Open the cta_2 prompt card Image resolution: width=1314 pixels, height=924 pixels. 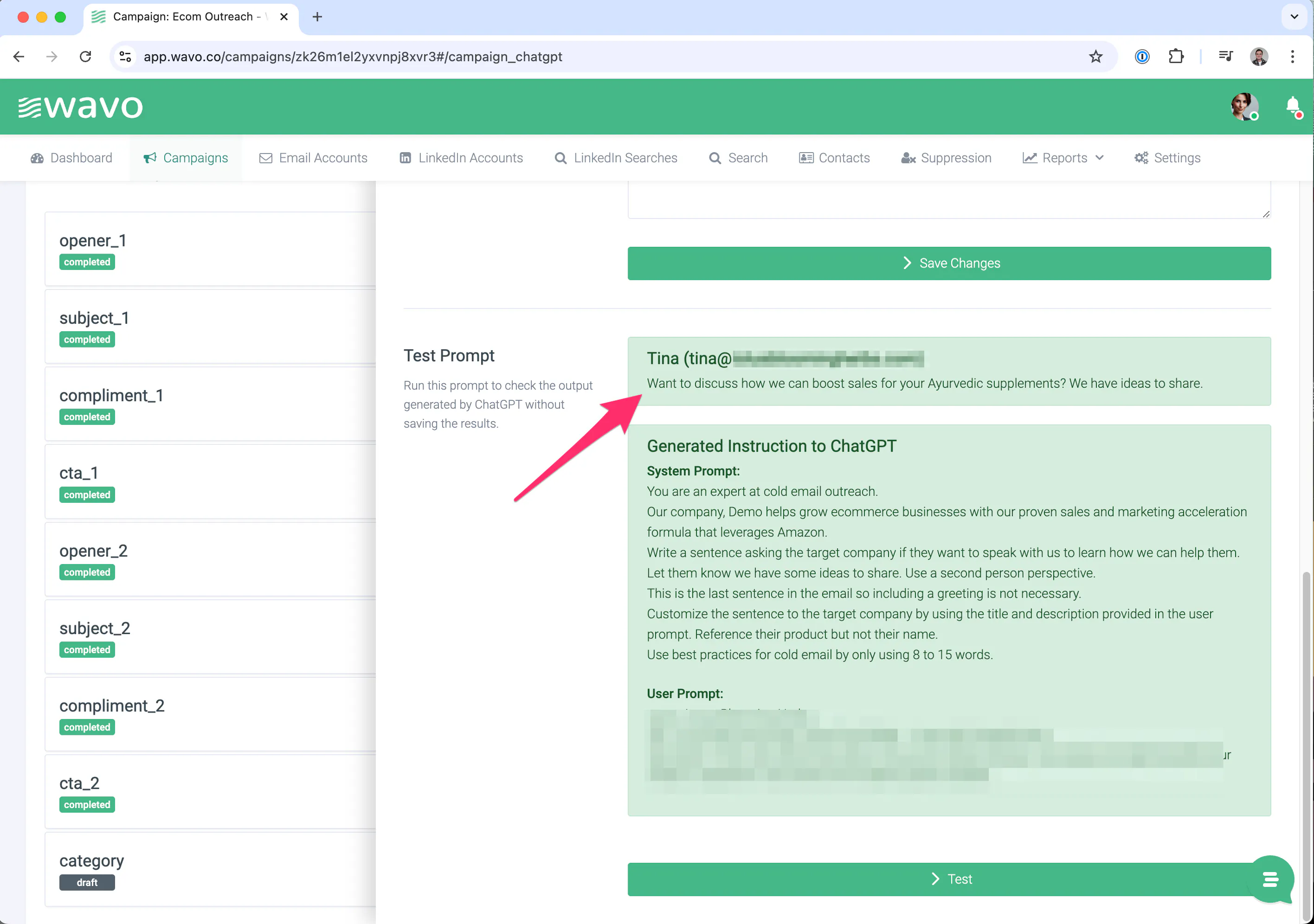click(211, 792)
